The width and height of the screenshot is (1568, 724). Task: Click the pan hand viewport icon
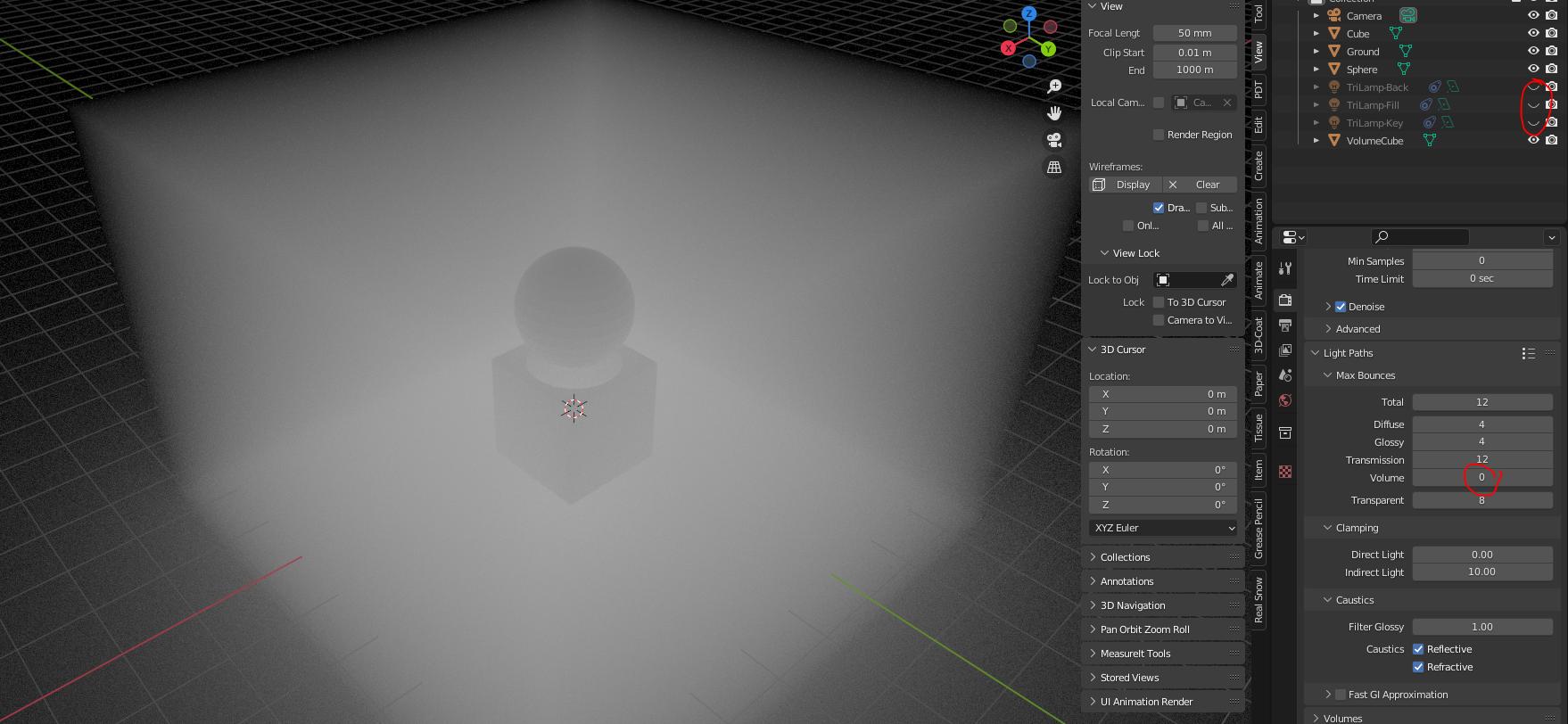pos(1054,113)
